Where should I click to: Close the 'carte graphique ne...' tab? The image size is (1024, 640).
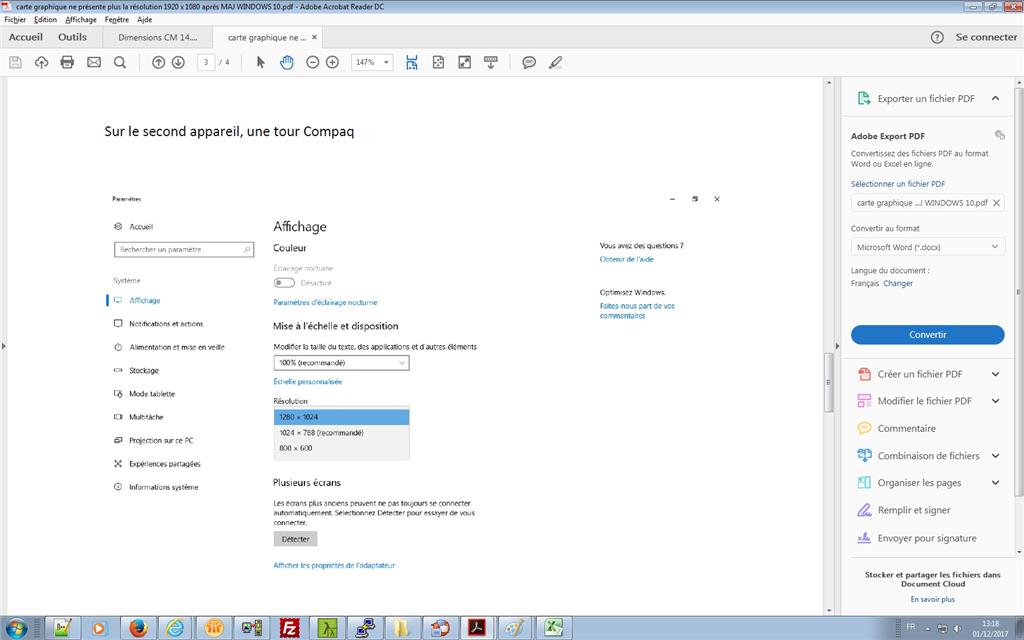click(x=314, y=37)
